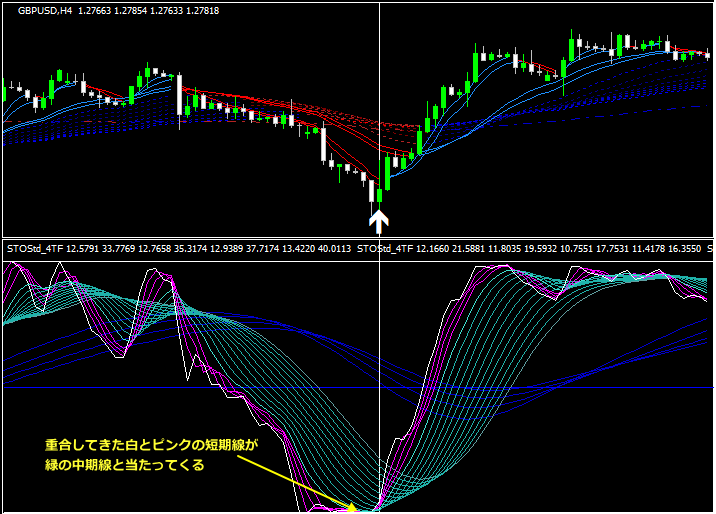Screen dimensions: 716x514
Task: Click the white up arrow buy signal
Action: [x=379, y=220]
